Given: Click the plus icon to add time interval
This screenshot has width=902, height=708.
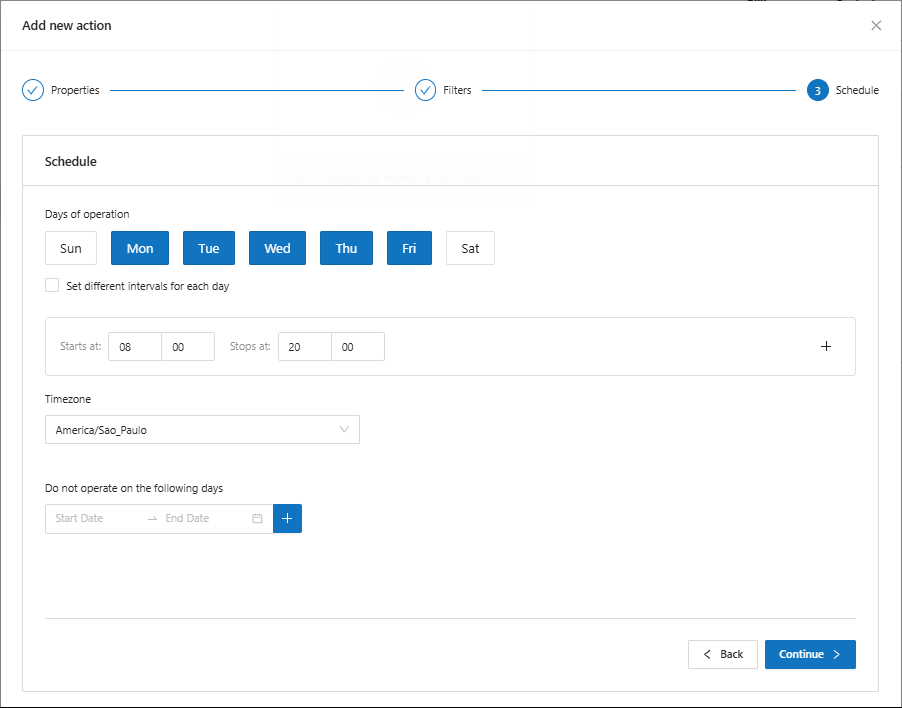Looking at the screenshot, I should coord(826,346).
